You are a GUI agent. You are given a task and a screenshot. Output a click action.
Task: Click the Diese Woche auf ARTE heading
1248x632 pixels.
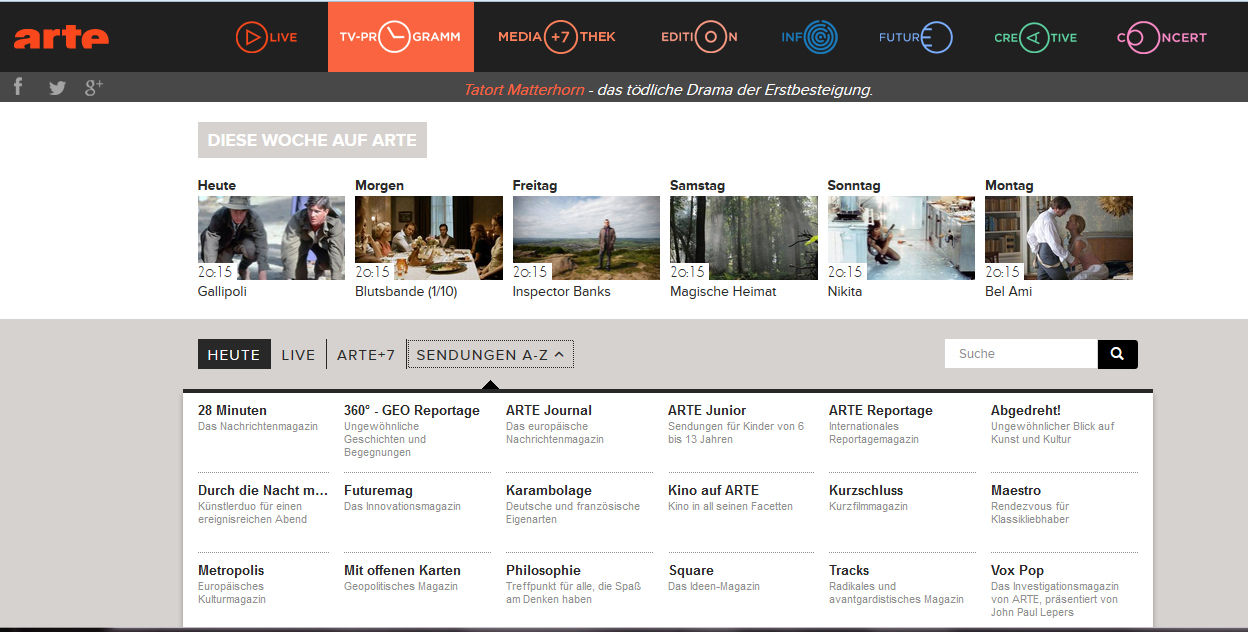pyautogui.click(x=312, y=140)
